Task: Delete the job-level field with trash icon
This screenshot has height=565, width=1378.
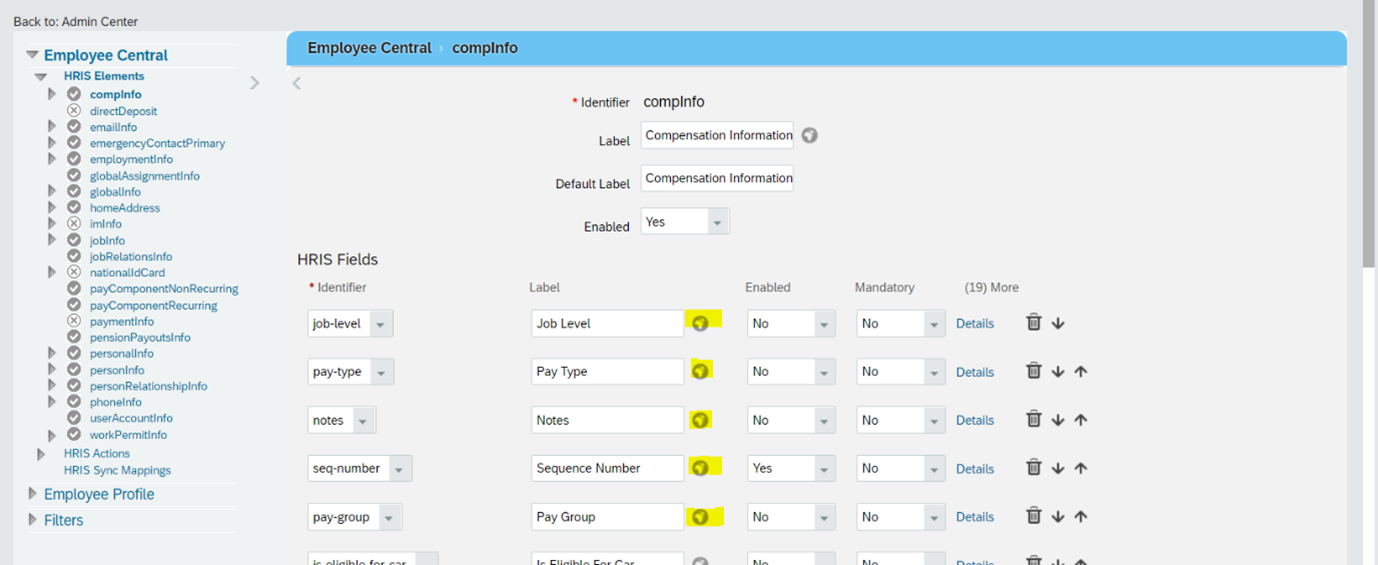Action: [x=1034, y=322]
